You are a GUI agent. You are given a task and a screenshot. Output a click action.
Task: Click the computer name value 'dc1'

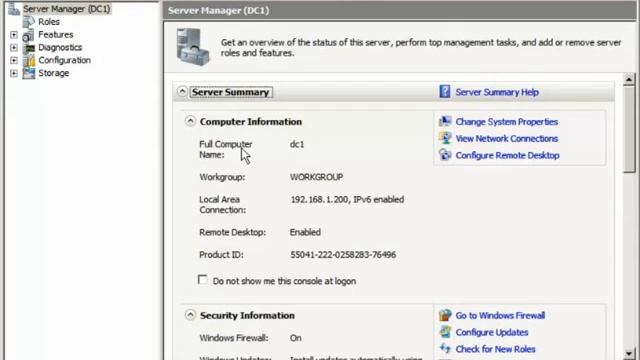pos(297,144)
